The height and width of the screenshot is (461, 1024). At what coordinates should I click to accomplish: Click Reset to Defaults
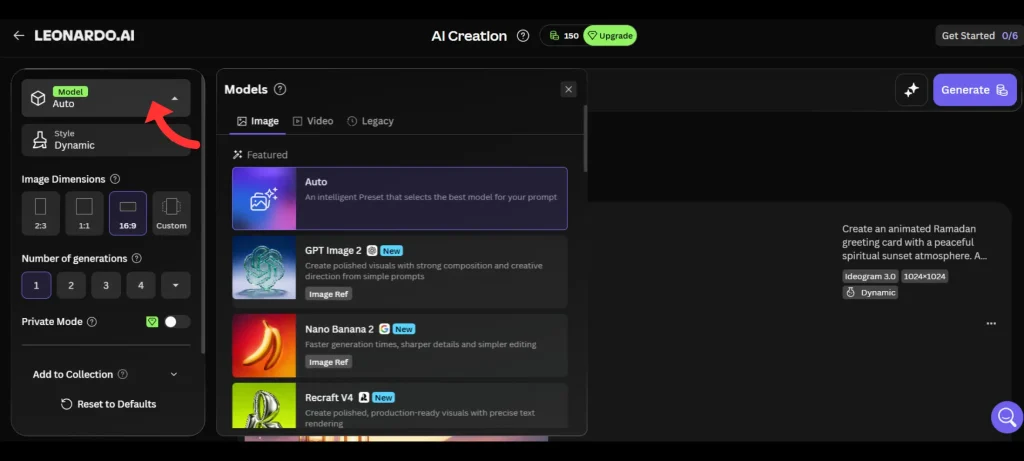(x=108, y=404)
